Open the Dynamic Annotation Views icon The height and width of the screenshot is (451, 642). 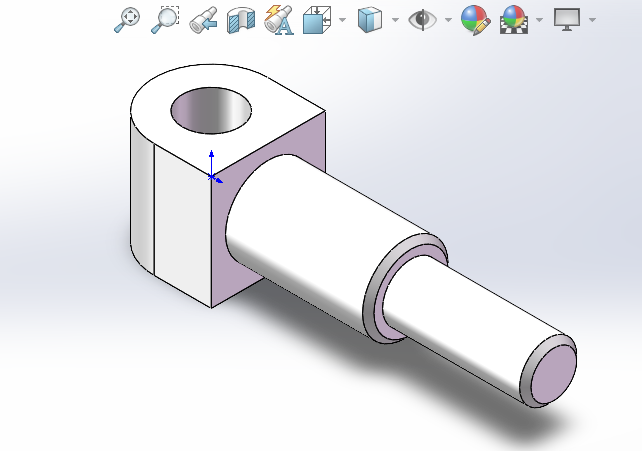(x=279, y=20)
